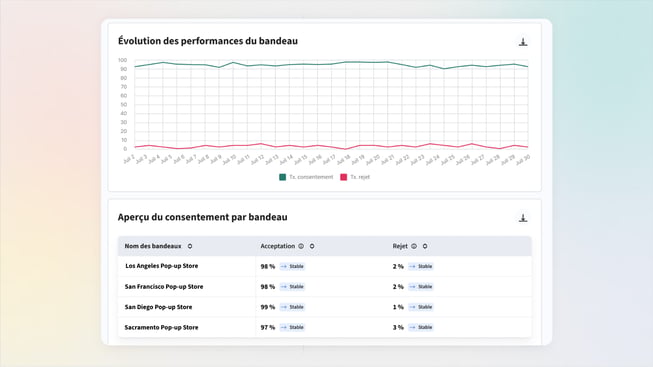Screen dimensions: 653x367
Task: Select San Francisco Pop-up Store row
Action: click(x=324, y=287)
